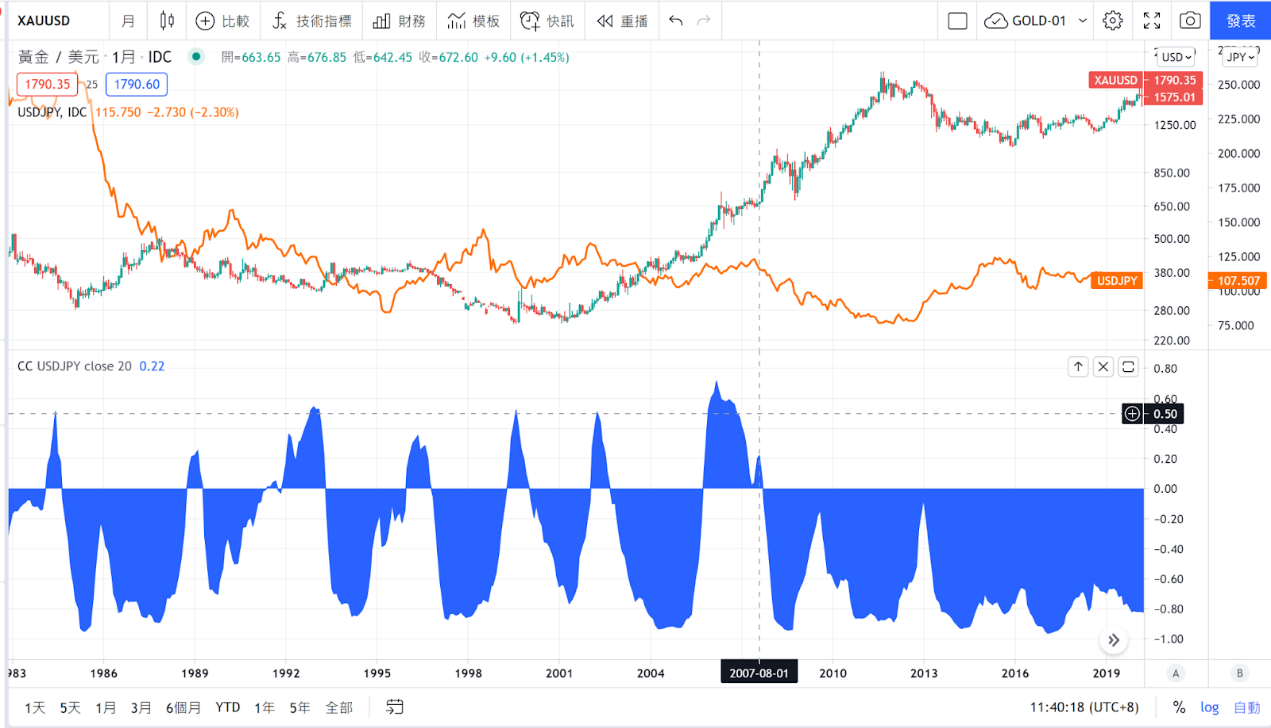Close the CC indicator pane

(1103, 366)
